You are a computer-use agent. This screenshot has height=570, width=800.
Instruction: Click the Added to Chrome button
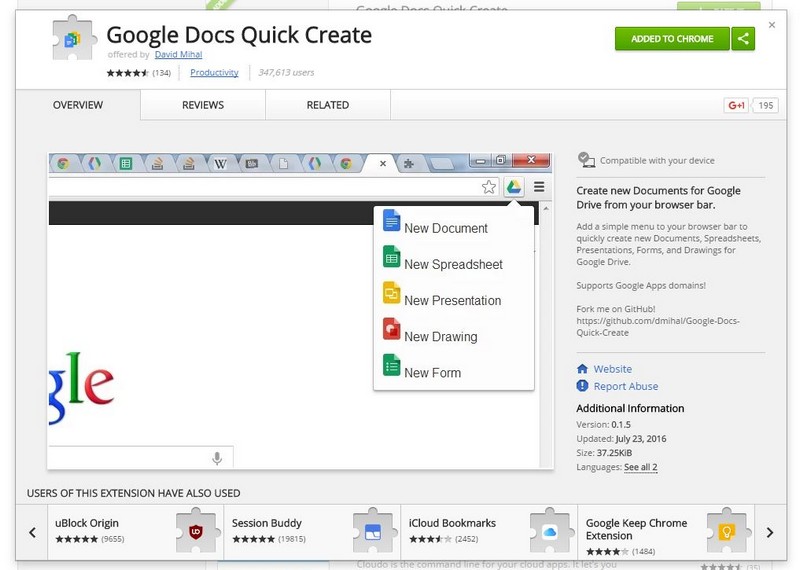pyautogui.click(x=672, y=39)
